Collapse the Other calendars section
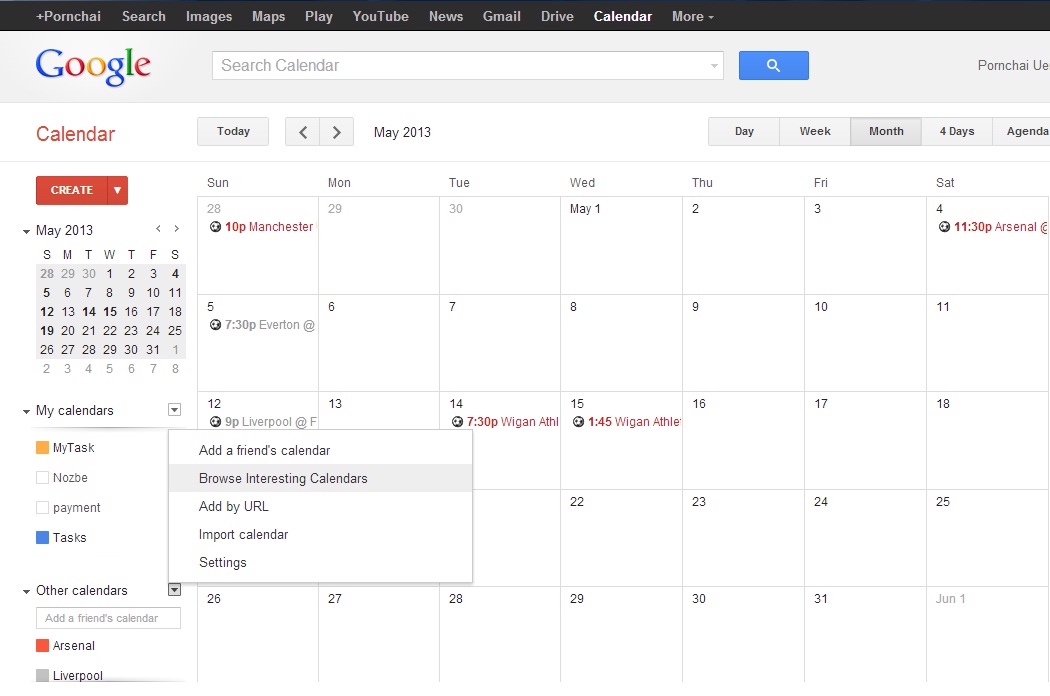 tap(26, 591)
